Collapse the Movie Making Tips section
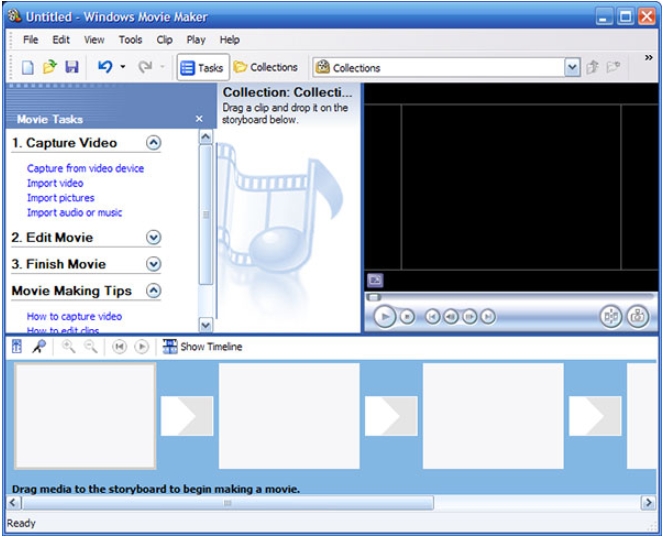Viewport: 663px width, 537px height. pyautogui.click(x=153, y=290)
